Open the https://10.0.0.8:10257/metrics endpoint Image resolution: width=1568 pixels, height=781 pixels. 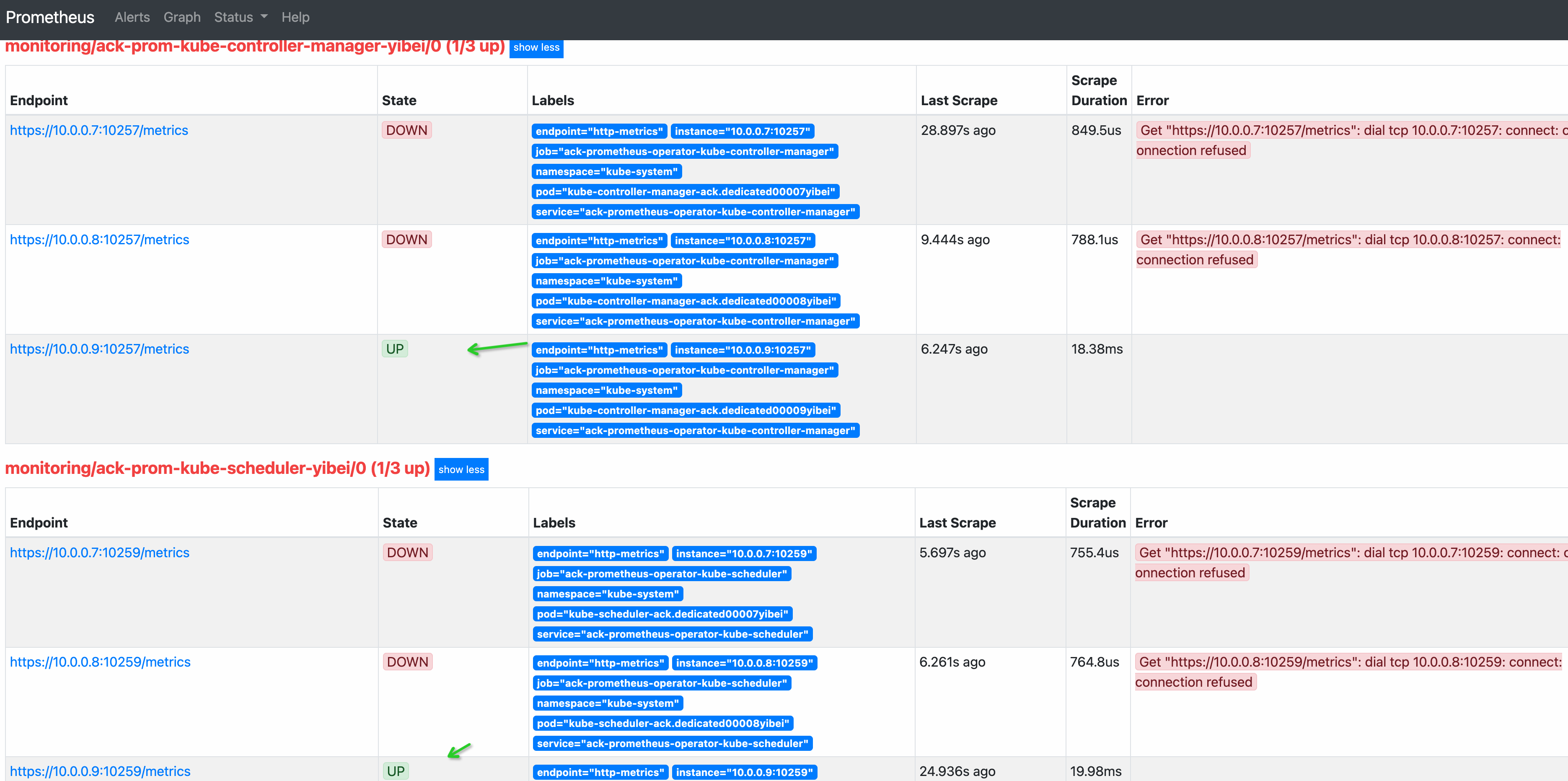point(99,240)
